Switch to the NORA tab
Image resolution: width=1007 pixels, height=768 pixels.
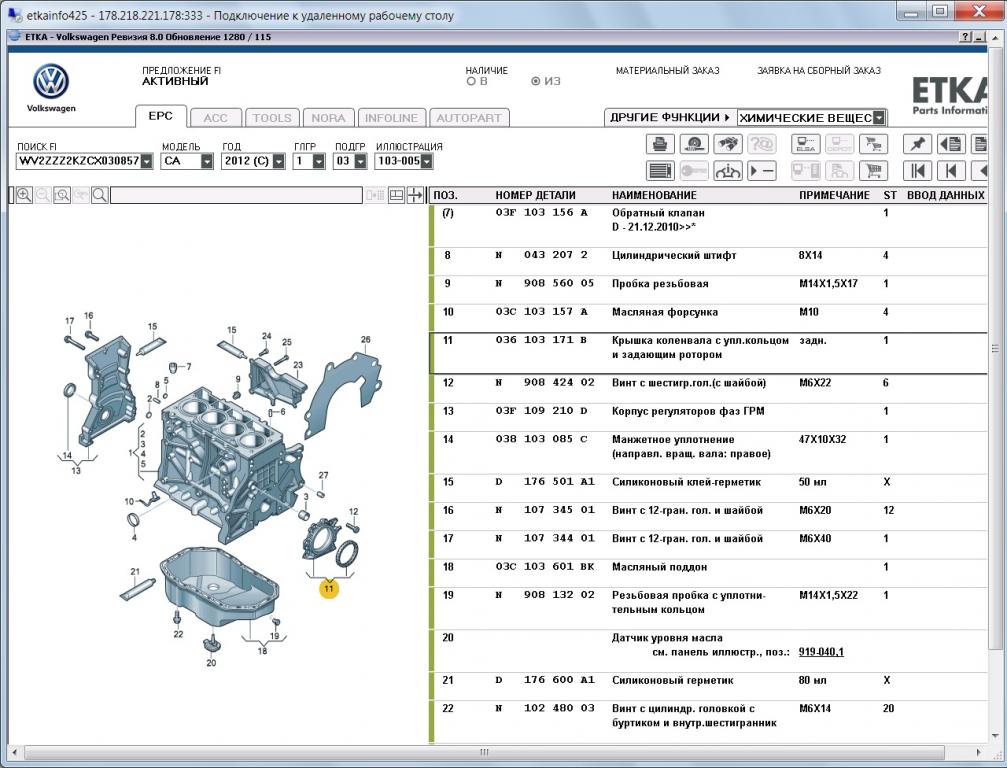[x=329, y=118]
